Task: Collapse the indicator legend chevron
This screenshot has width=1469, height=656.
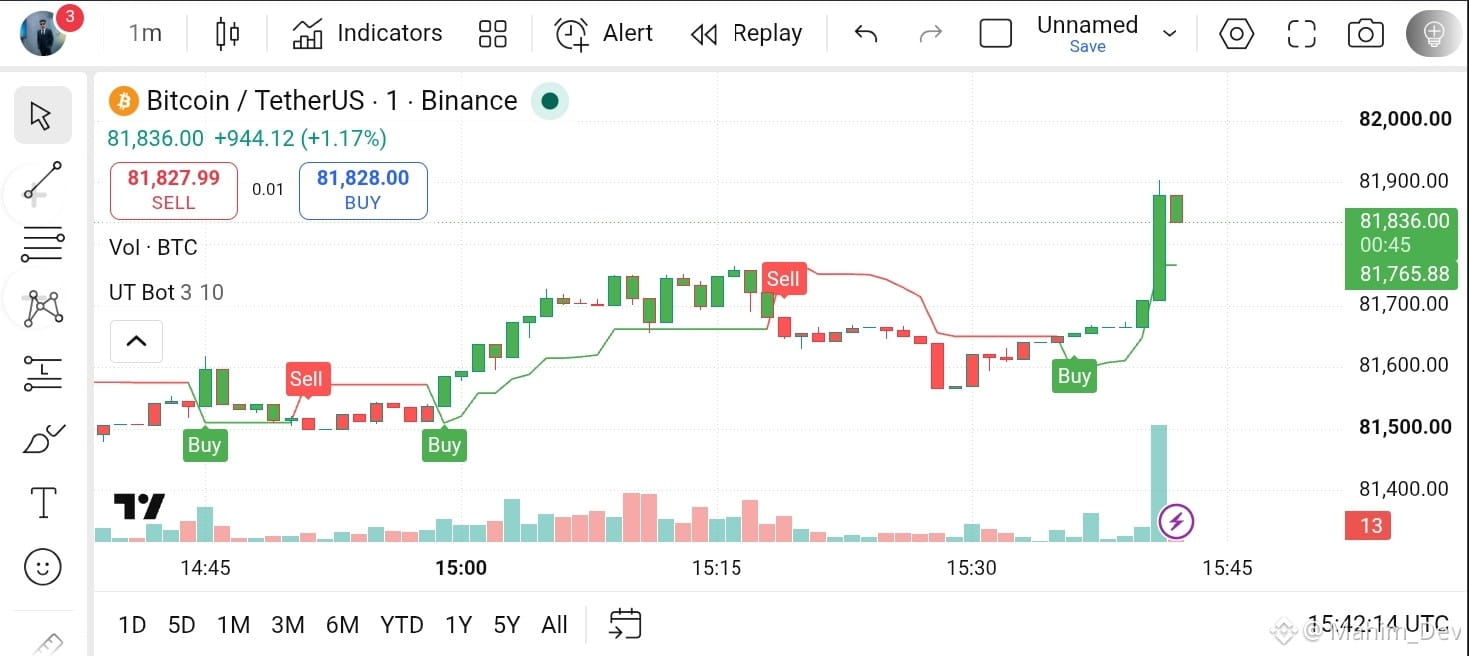Action: coord(136,341)
